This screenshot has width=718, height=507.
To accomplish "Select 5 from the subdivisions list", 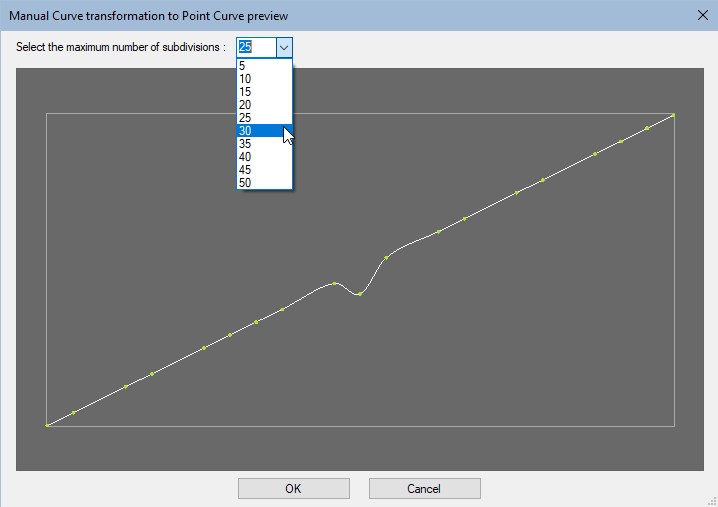I will tap(264, 66).
